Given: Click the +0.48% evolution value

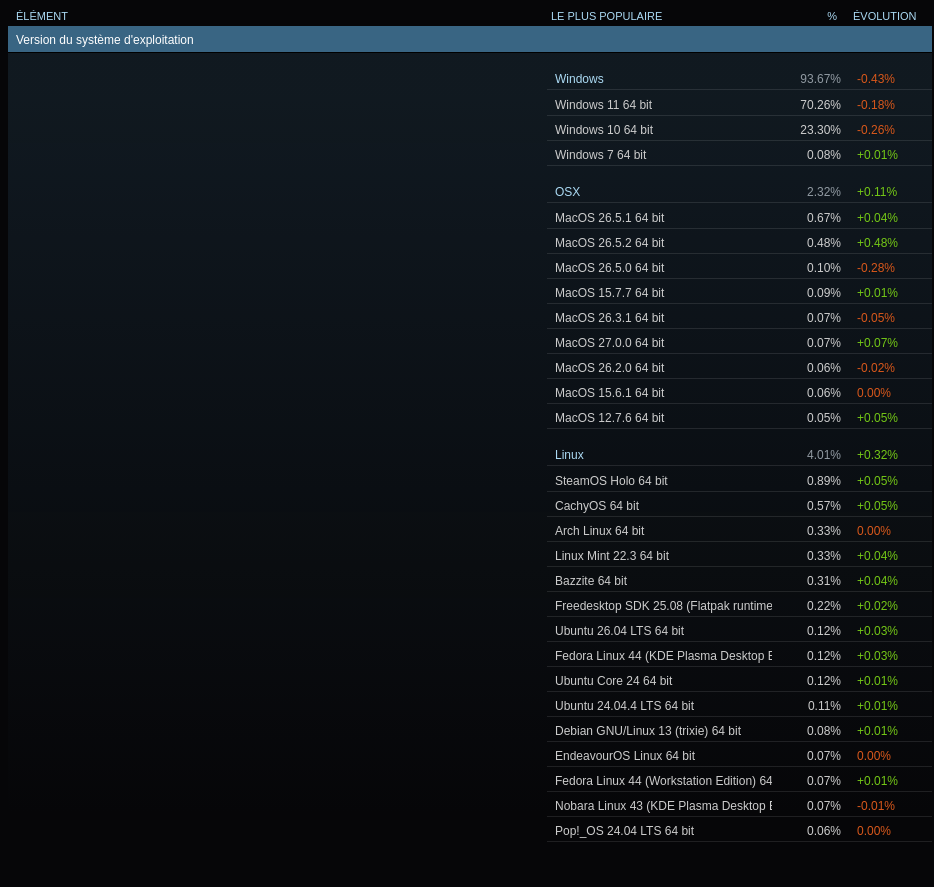Looking at the screenshot, I should (x=877, y=242).
